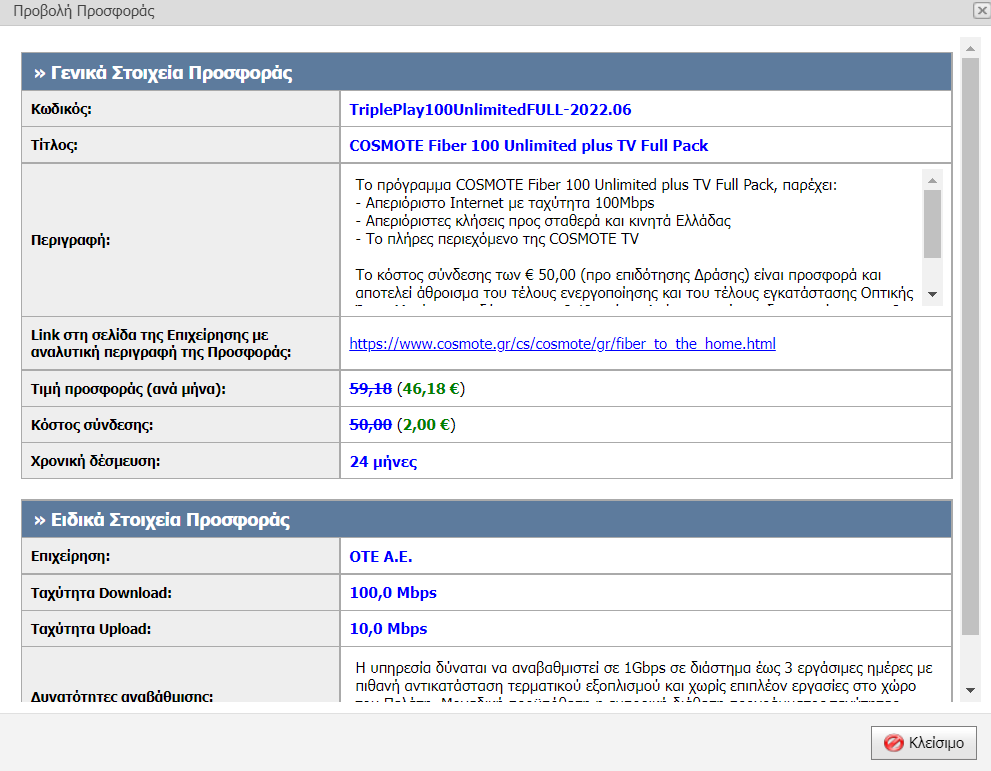Click upload speed 10,0 Mbps
This screenshot has height=771, width=991.
[389, 629]
